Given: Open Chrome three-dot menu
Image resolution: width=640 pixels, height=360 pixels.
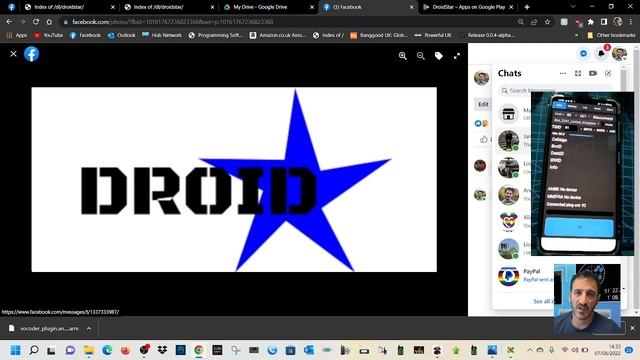Looking at the screenshot, I should pos(631,22).
